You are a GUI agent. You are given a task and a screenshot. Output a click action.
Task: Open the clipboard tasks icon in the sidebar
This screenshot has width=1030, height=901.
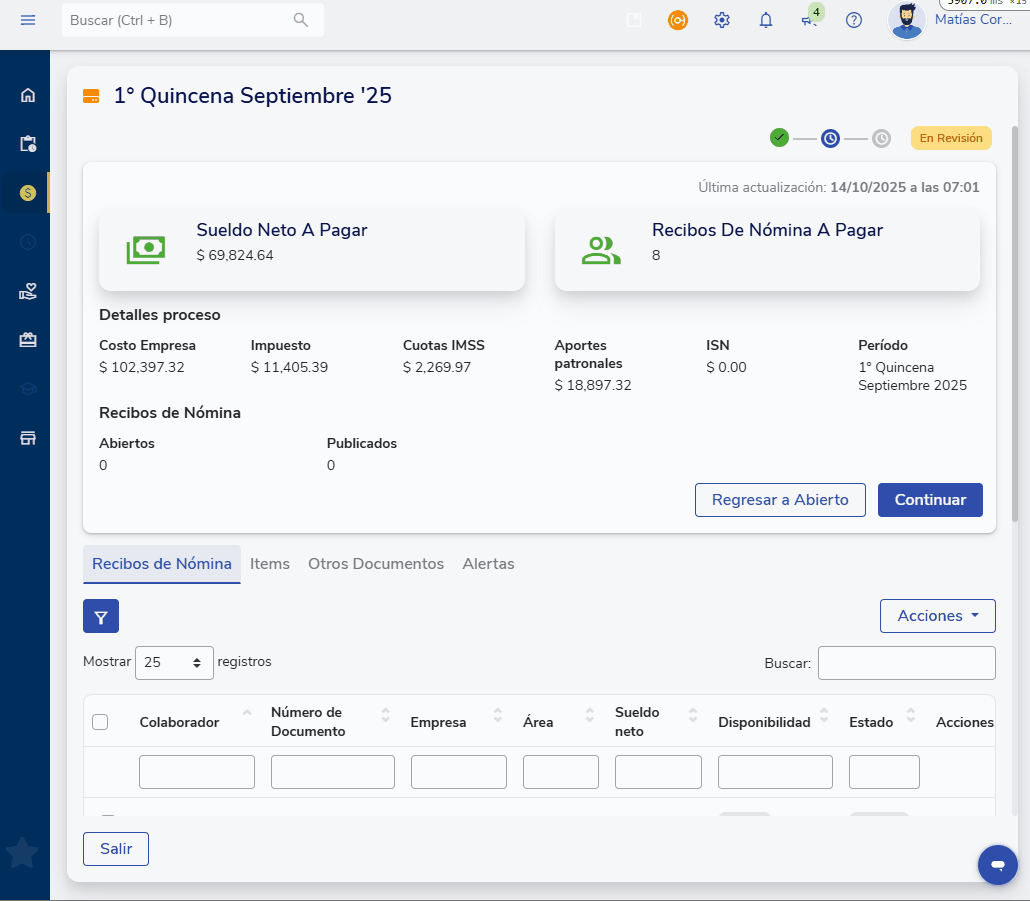[28, 144]
